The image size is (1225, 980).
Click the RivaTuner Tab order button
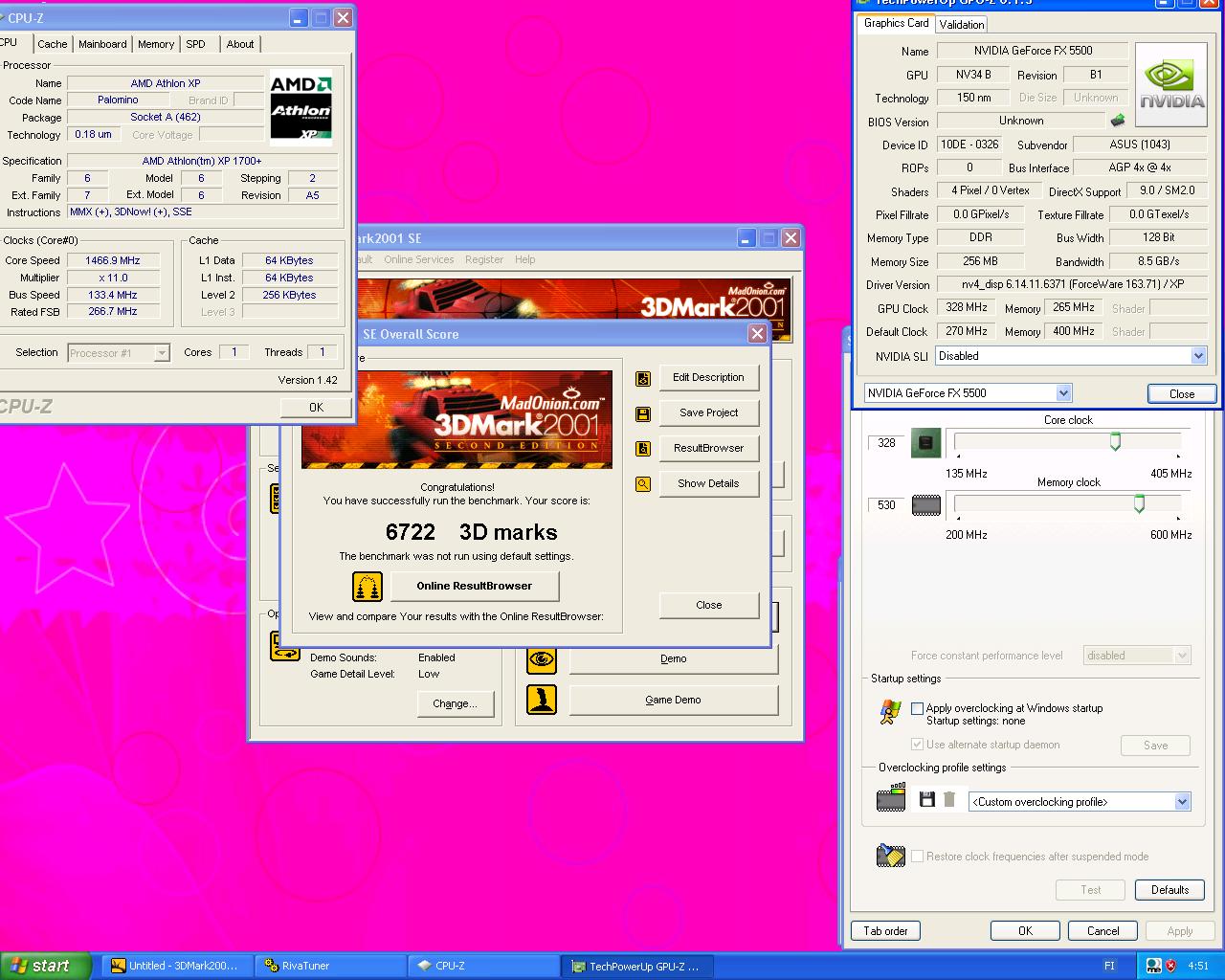click(x=885, y=931)
